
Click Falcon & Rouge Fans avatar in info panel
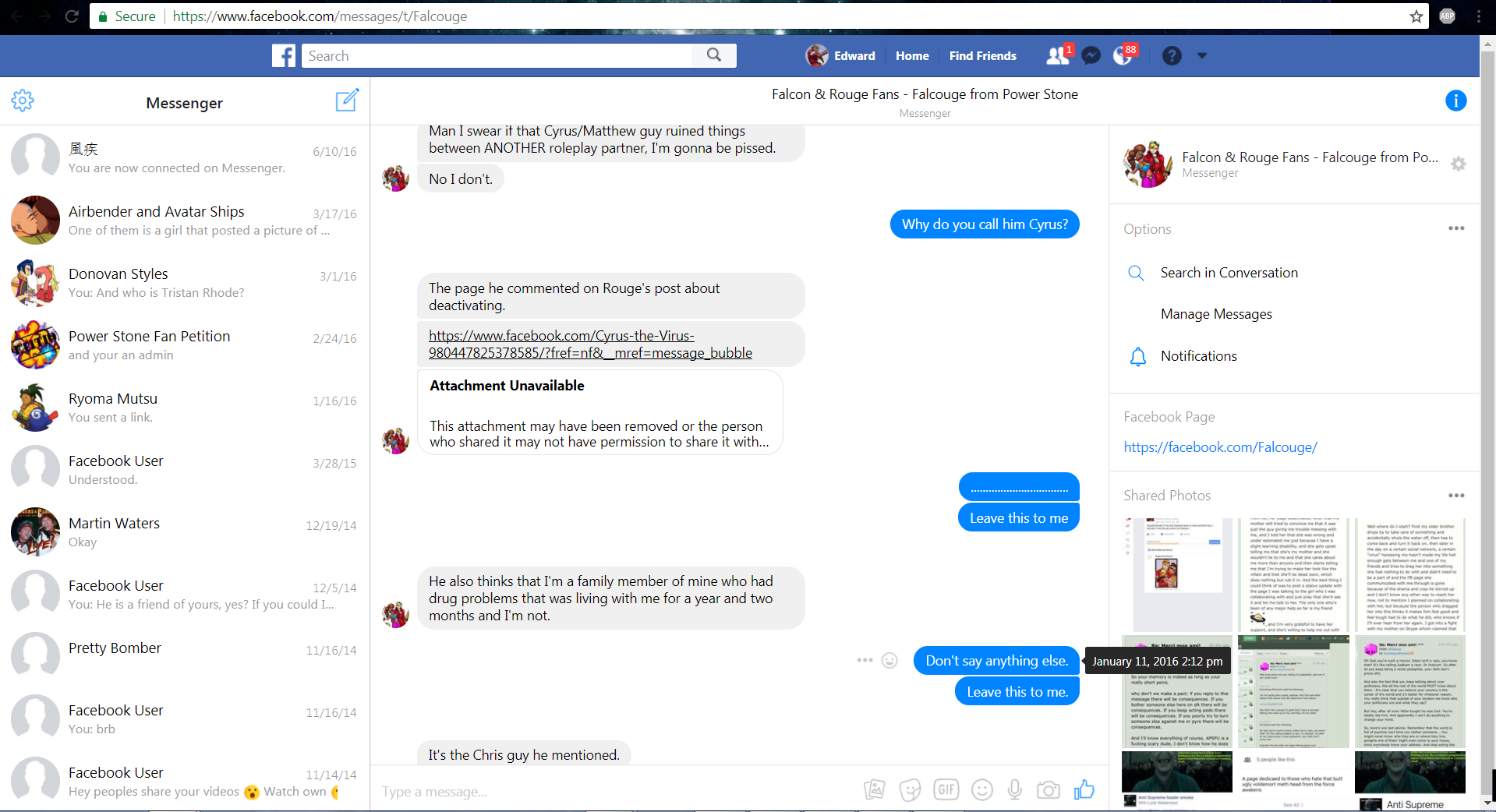(x=1148, y=164)
